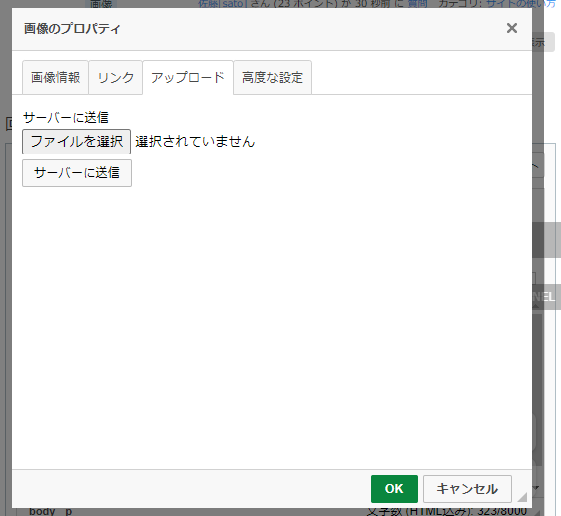Click the 画像のプロパティ dialog title
Viewport: 561px width, 516px height.
click(72, 29)
